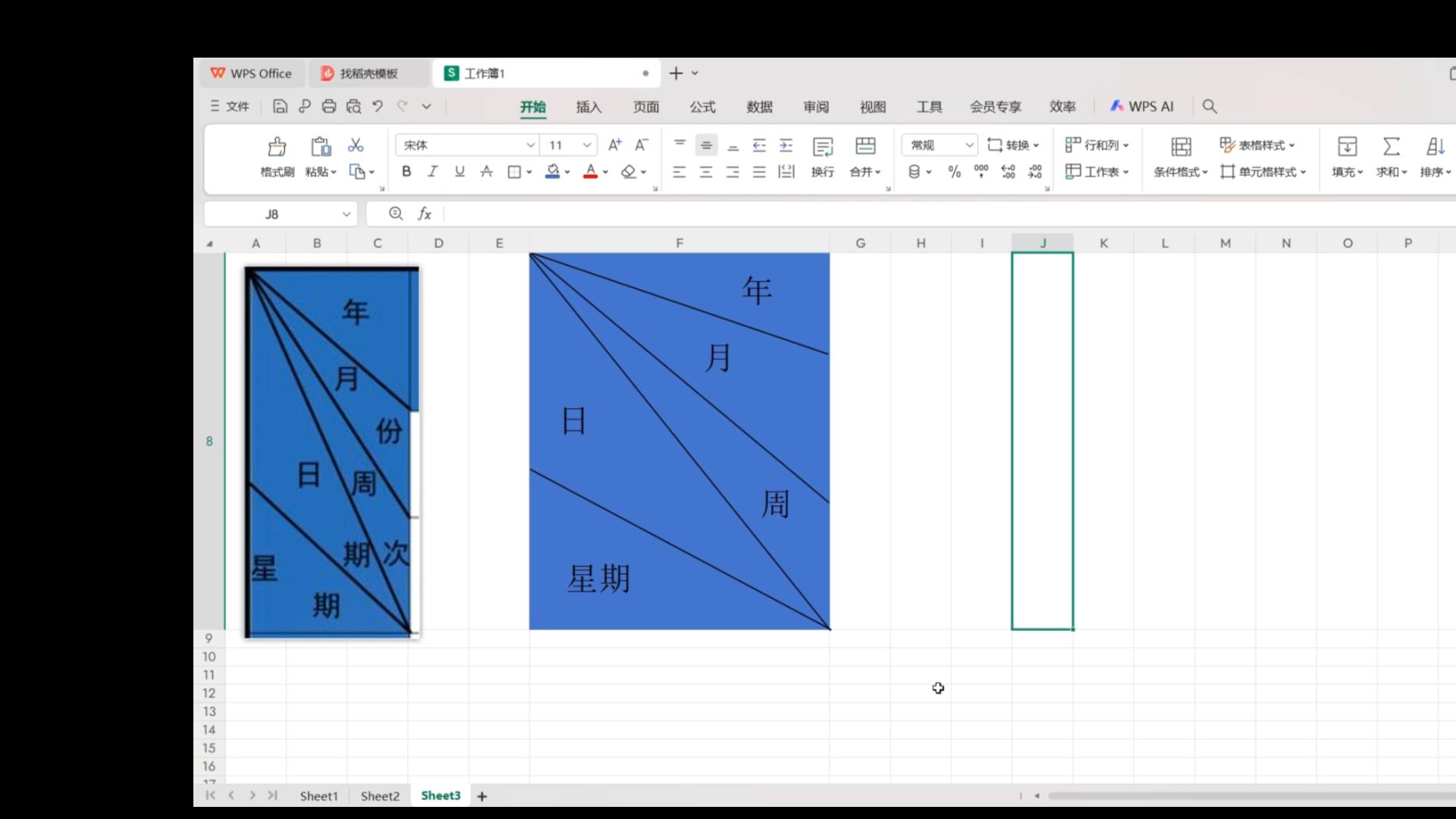Click the AutoSum sigma icon
This screenshot has width=1456, height=819.
point(1391,146)
